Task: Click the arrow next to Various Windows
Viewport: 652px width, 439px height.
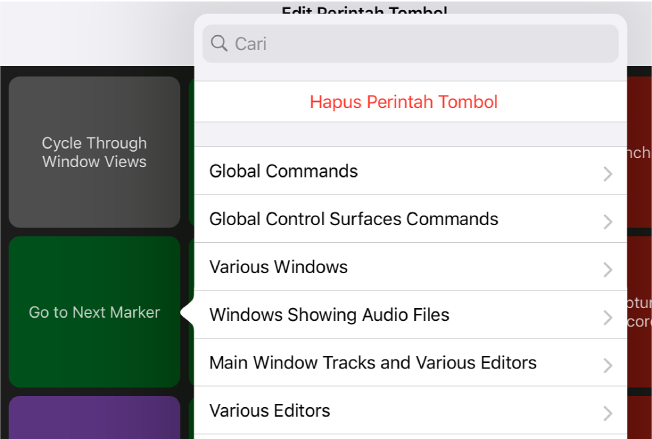Action: [607, 270]
